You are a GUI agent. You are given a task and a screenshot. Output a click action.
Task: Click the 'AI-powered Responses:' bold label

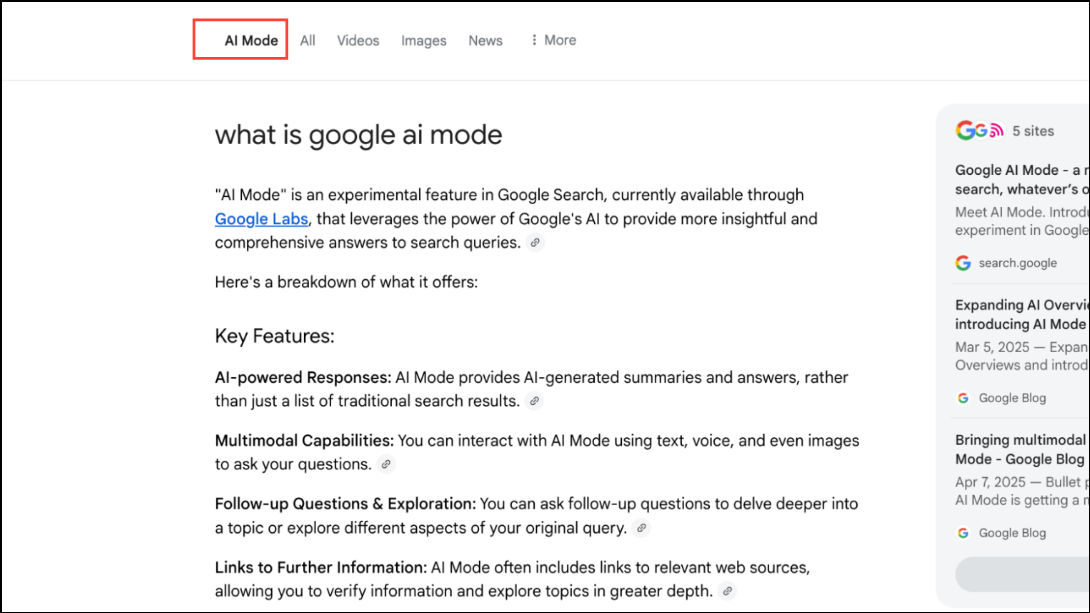pos(303,377)
